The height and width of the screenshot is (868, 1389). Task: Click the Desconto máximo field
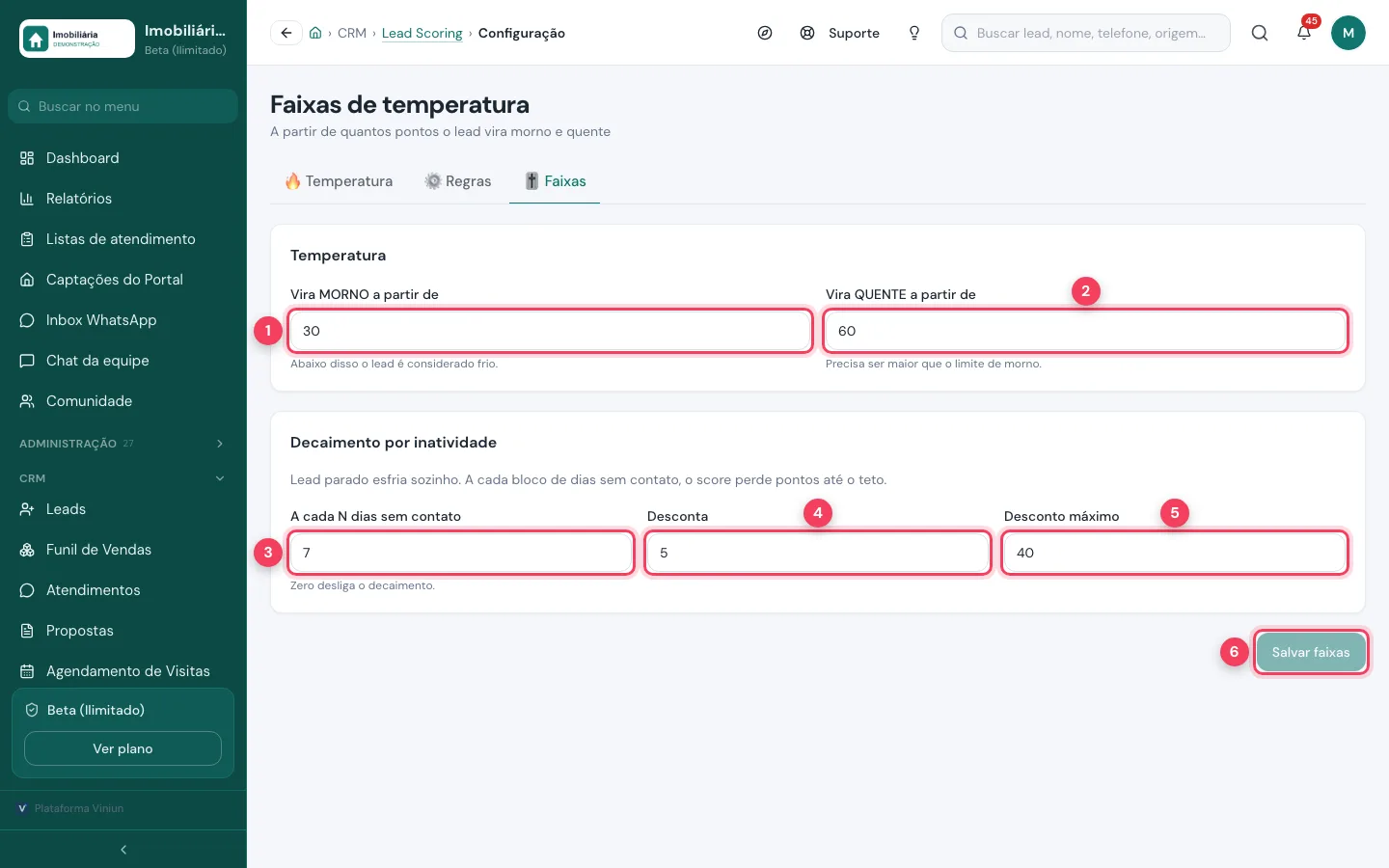point(1175,553)
